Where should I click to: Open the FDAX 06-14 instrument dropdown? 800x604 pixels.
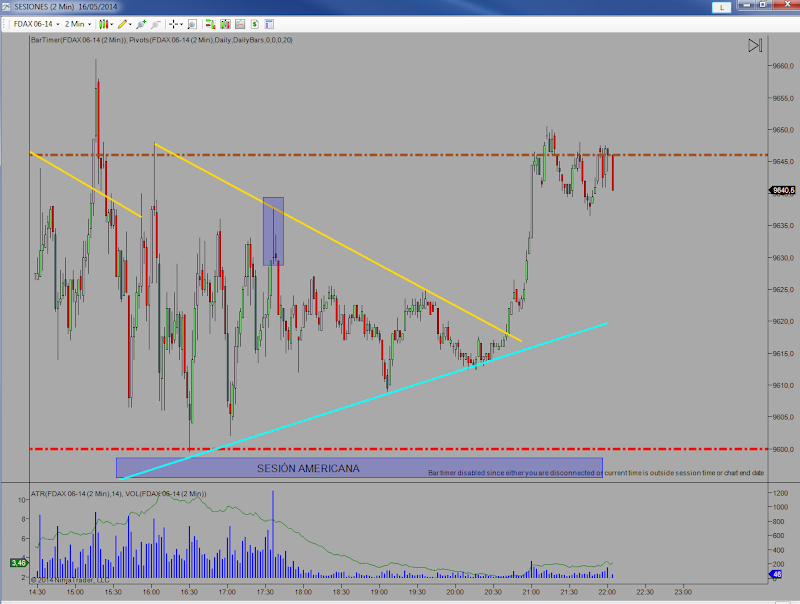tap(36, 24)
